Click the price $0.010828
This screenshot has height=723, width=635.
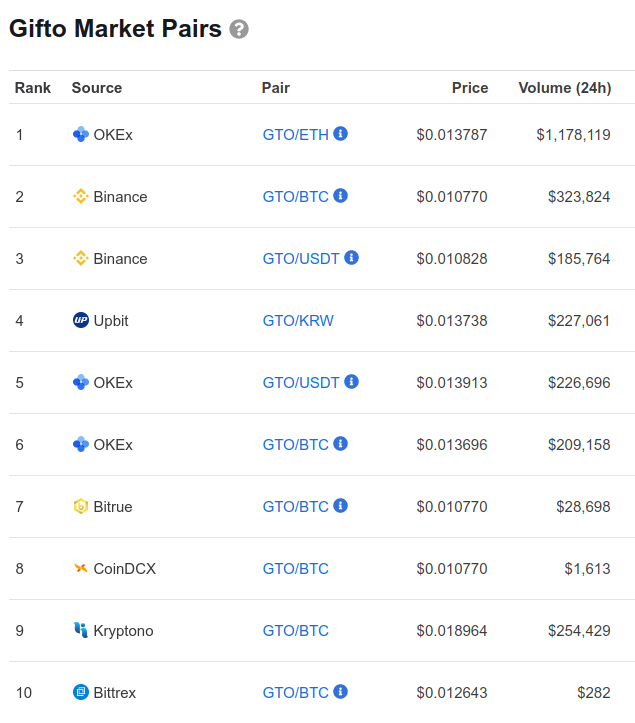tap(452, 259)
